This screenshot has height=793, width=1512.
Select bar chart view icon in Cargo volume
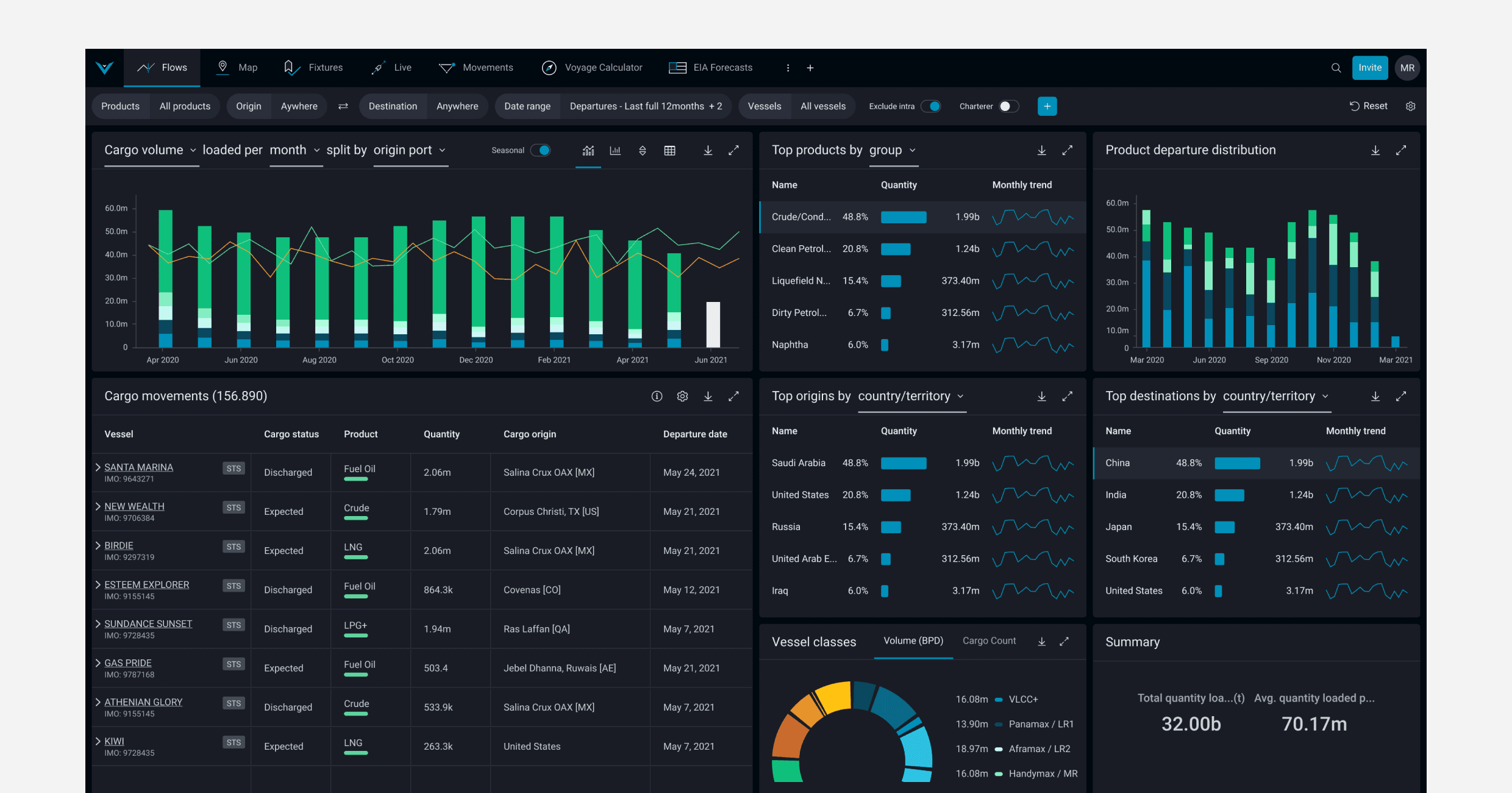[615, 151]
